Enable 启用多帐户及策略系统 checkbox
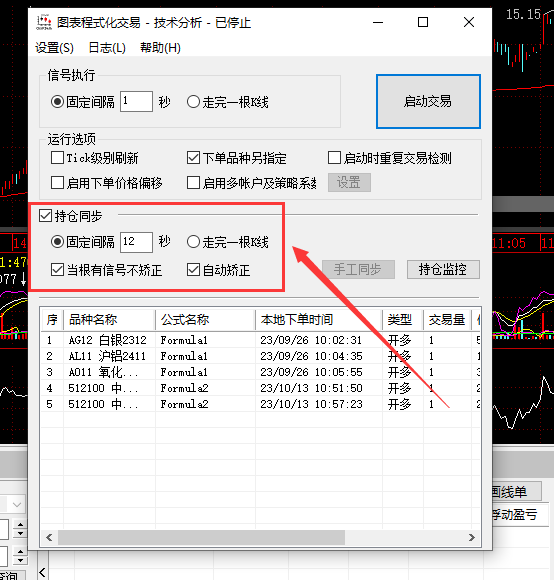Screen dimensions: 554x580 pyautogui.click(x=193, y=182)
